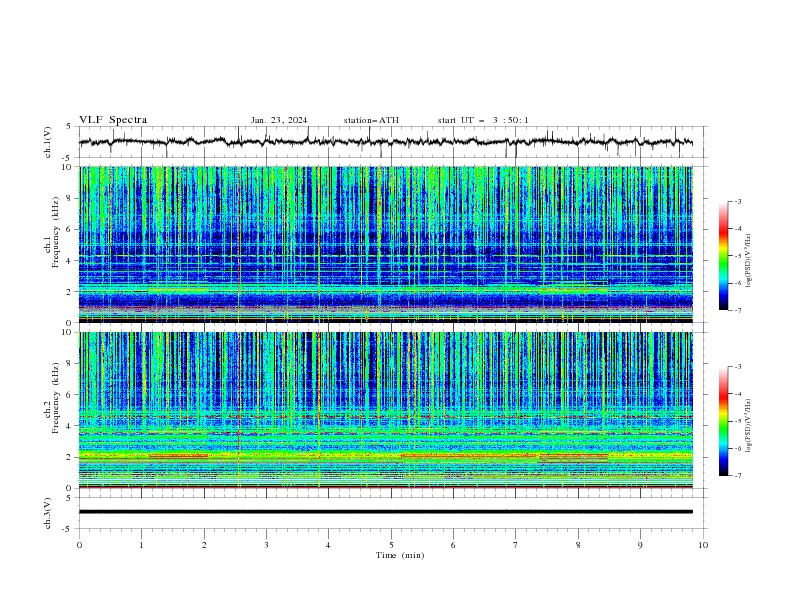Click the ch.1 colorbar scale

[723, 256]
